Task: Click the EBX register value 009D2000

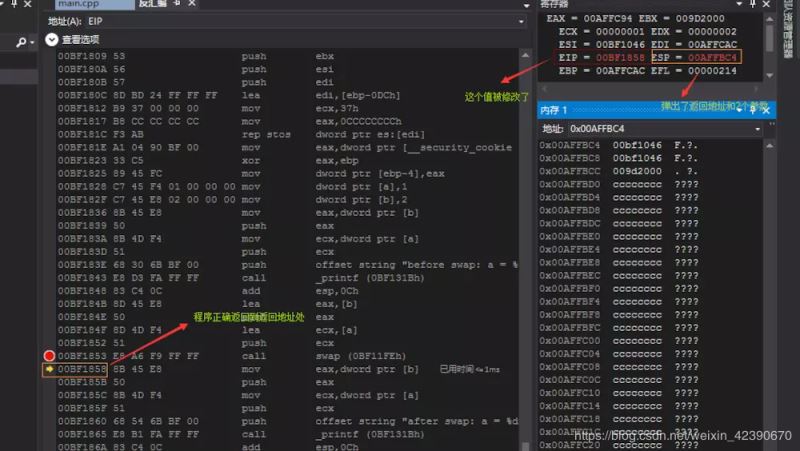Action: 700,18
